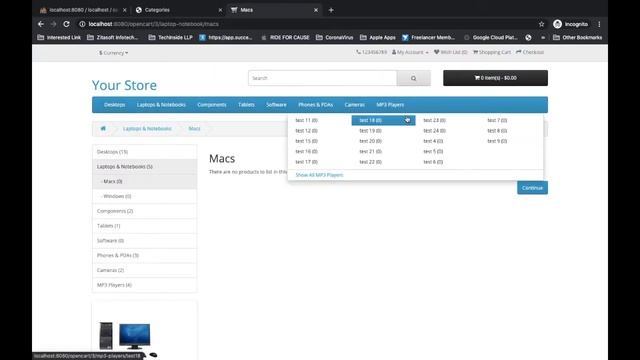Click the phone number 123456789

tap(371, 52)
